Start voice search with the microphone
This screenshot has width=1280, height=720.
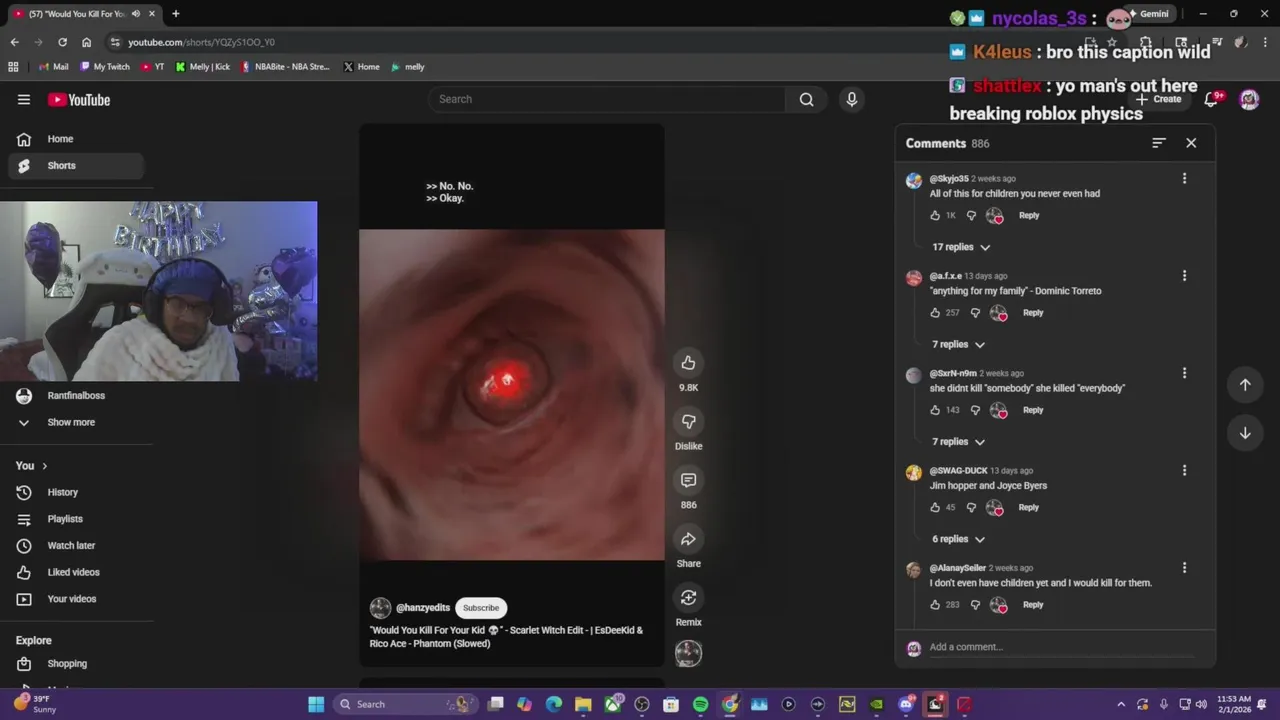(851, 99)
